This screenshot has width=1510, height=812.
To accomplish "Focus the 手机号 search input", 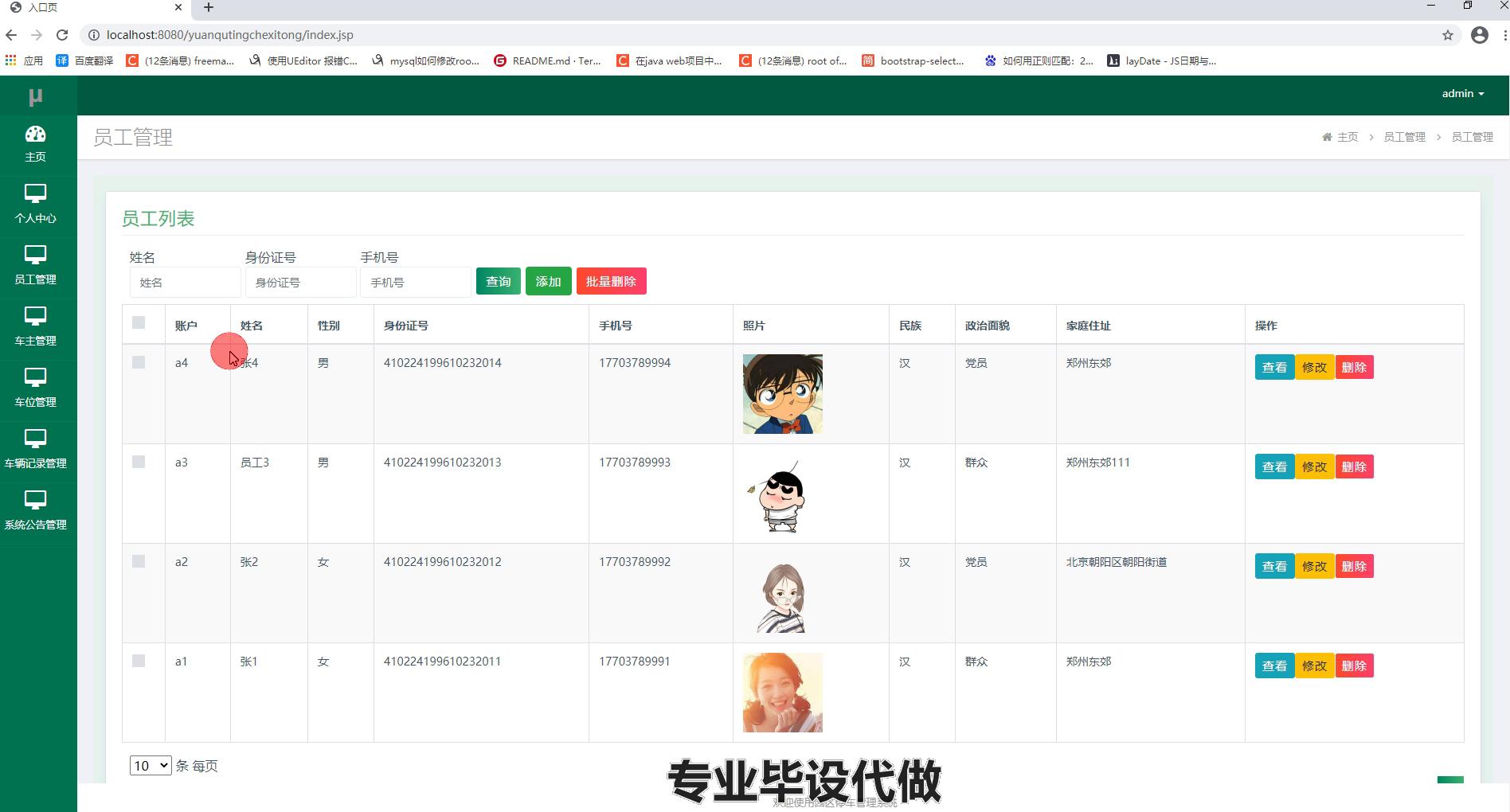I will [x=416, y=282].
